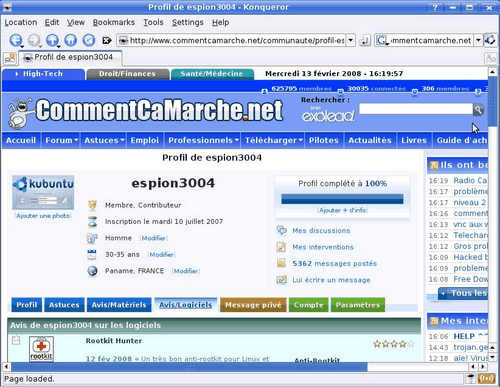The image size is (500, 387).
Task: Click the RSS icon on Ils ont panel
Action: click(434, 165)
